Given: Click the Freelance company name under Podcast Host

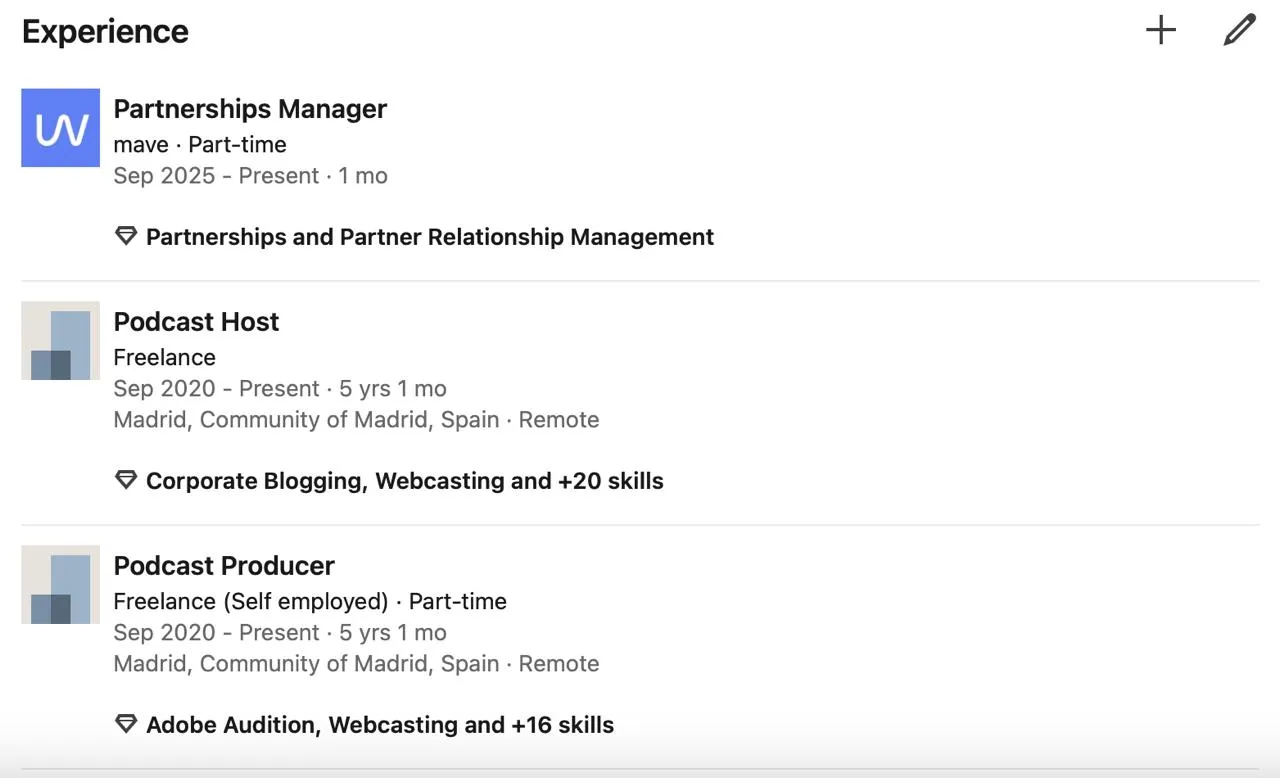Looking at the screenshot, I should pyautogui.click(x=165, y=358).
